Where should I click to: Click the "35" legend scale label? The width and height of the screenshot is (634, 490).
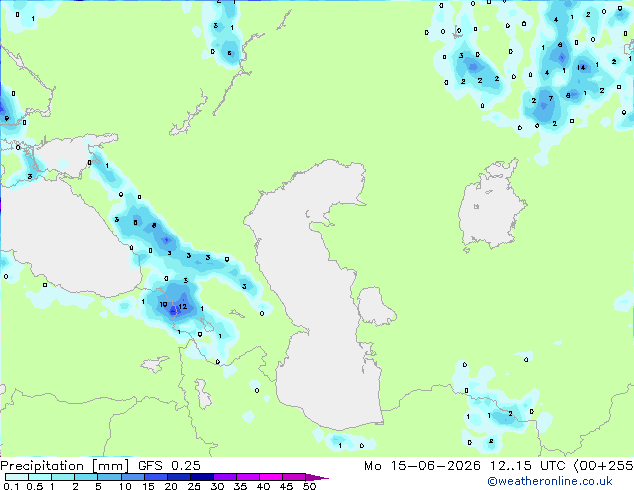pos(240,486)
